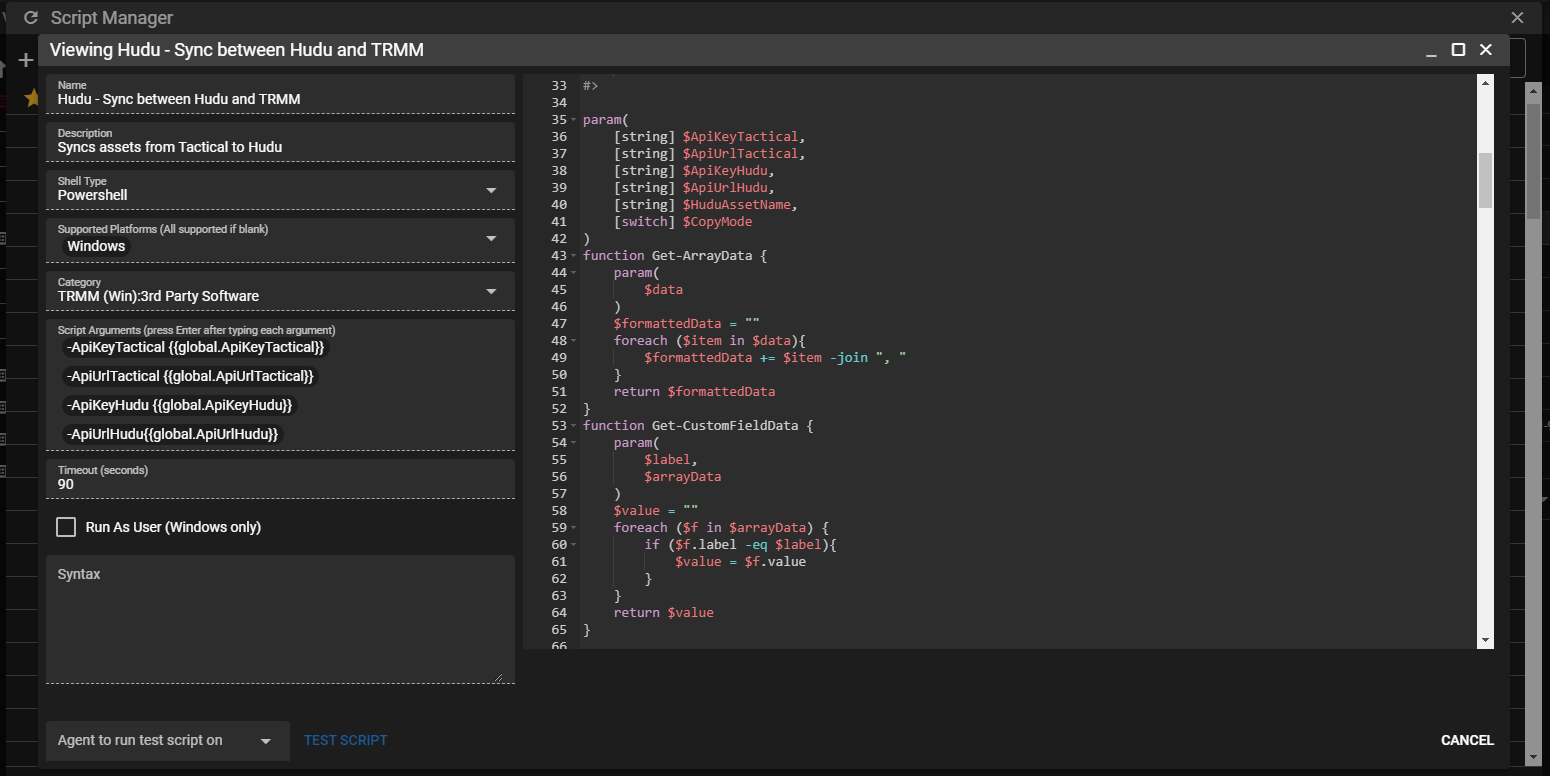The width and height of the screenshot is (1550, 776).
Task: Fold the param block at line 44
Action: tap(573, 273)
